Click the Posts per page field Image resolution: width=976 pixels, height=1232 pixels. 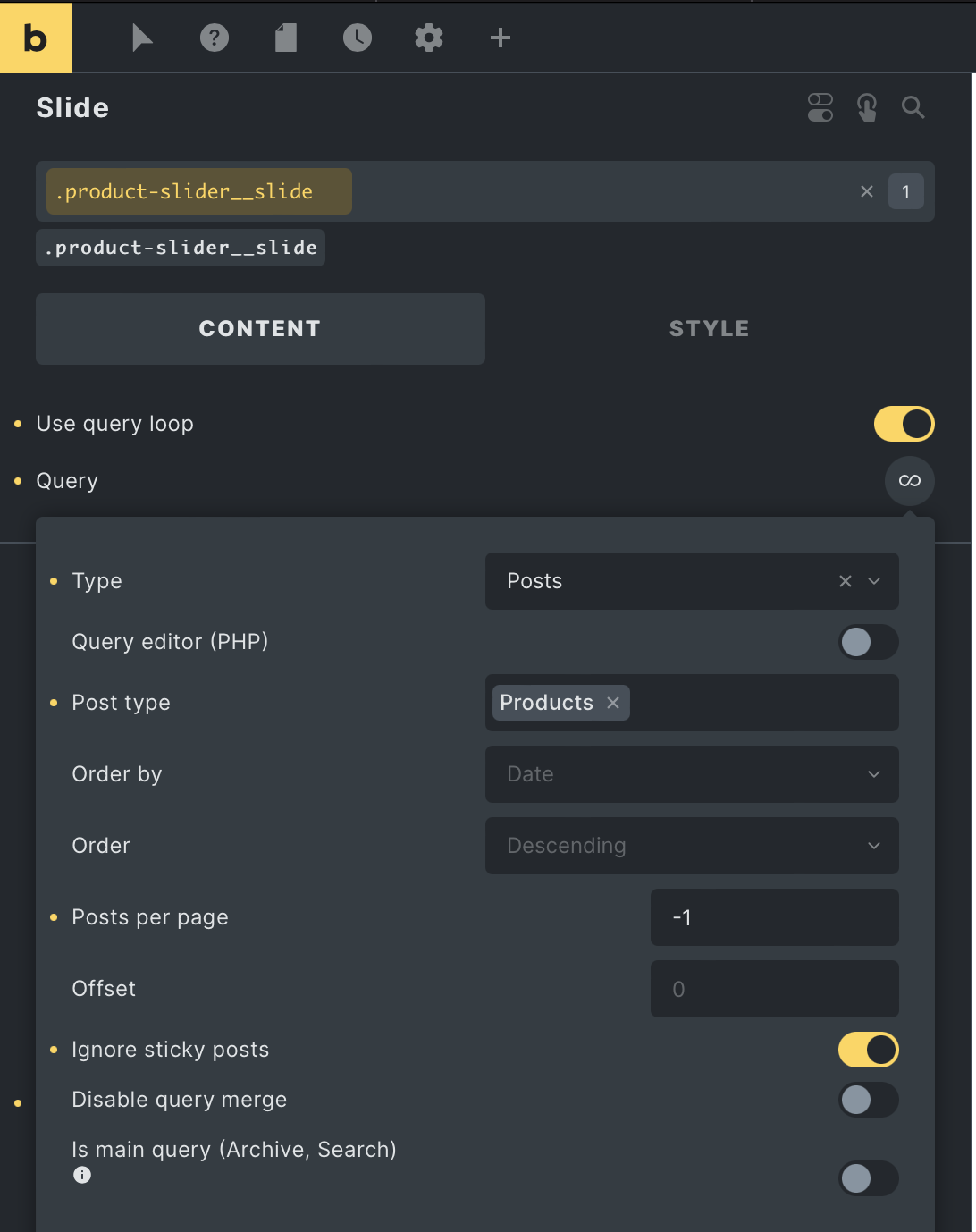click(x=775, y=917)
